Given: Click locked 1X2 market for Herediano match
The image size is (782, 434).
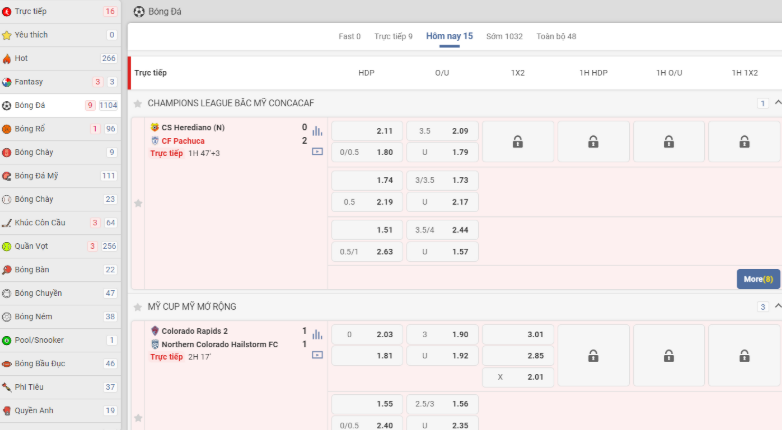Looking at the screenshot, I should (x=518, y=142).
